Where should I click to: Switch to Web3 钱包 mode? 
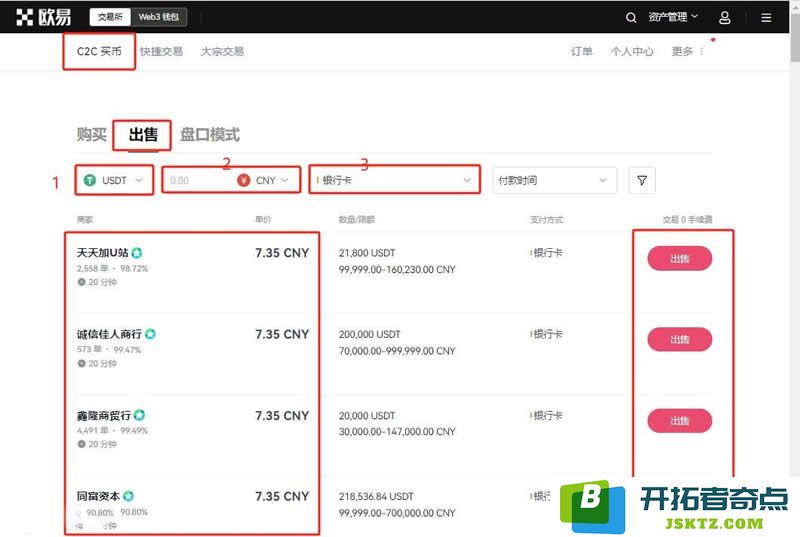159,17
